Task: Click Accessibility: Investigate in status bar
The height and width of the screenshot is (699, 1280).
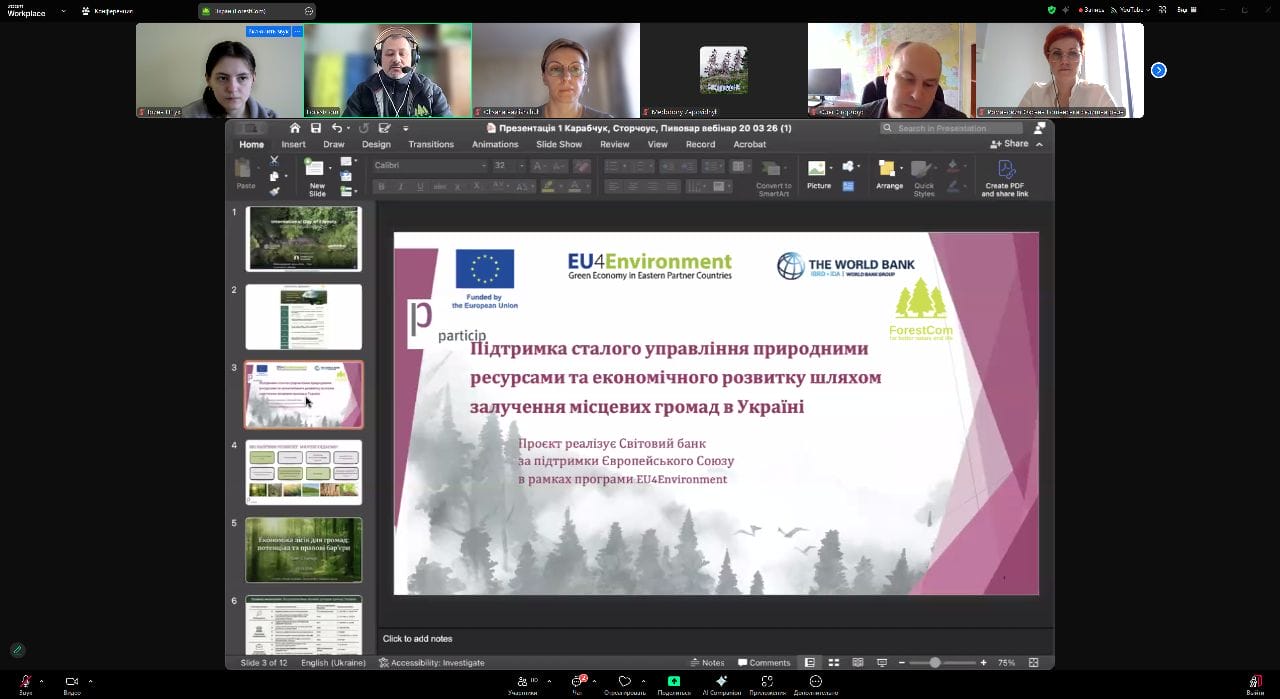Action: tap(432, 662)
